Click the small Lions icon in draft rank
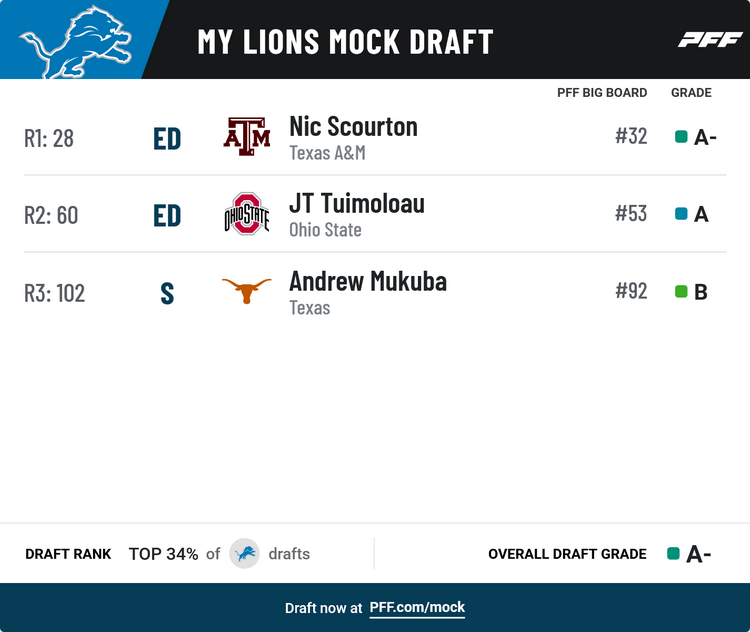This screenshot has width=750, height=632. 244,553
